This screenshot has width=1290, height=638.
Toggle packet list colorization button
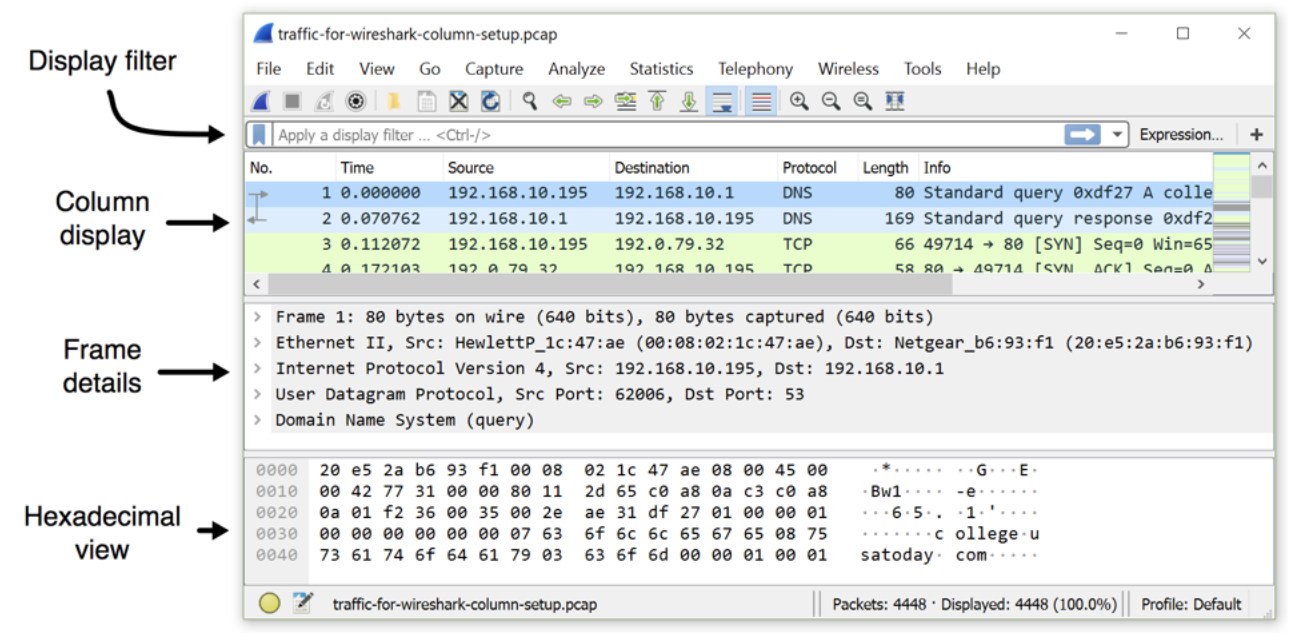coord(761,101)
